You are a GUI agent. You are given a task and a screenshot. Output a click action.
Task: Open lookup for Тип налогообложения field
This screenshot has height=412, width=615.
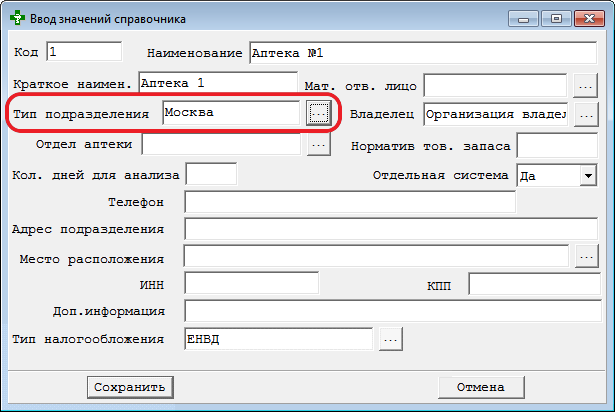tap(391, 339)
